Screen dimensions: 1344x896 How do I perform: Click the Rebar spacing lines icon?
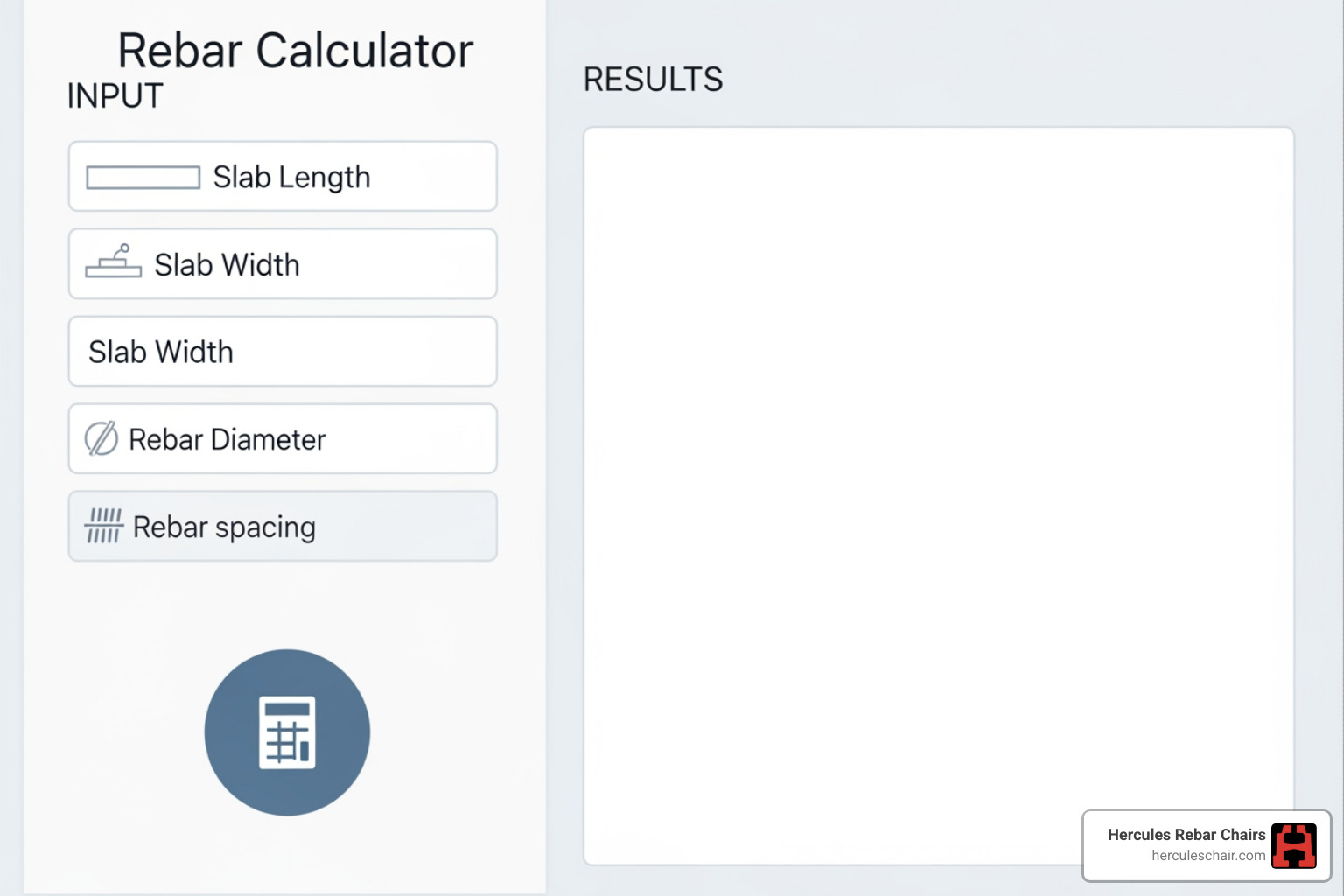tap(102, 526)
